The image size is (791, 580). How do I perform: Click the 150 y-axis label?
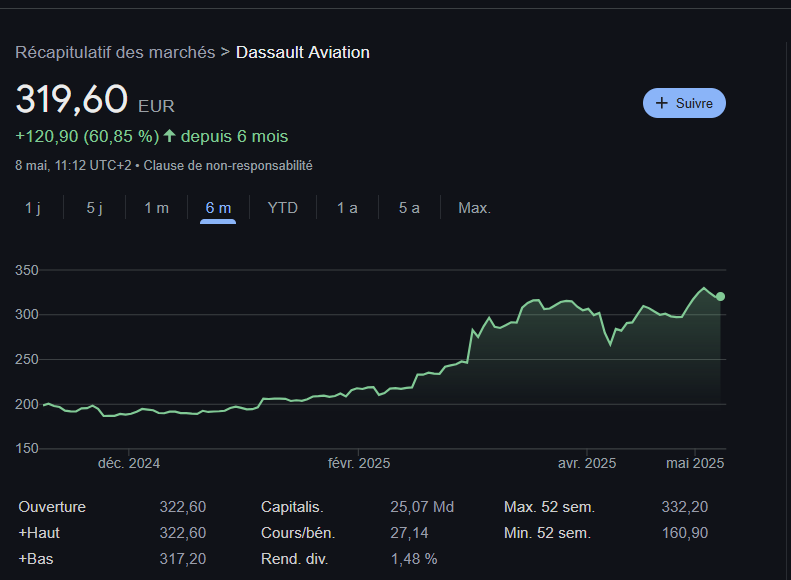pyautogui.click(x=27, y=448)
